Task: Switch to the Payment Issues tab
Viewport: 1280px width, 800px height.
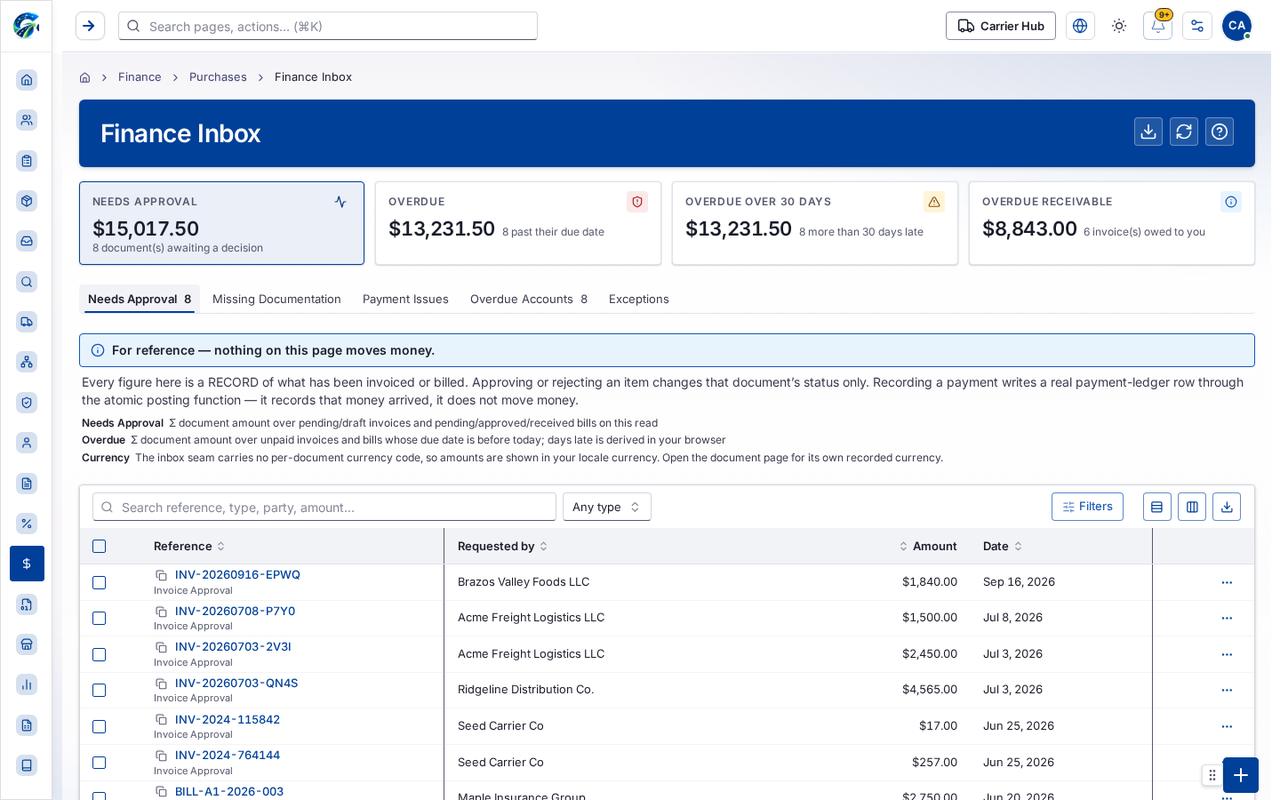Action: pyautogui.click(x=405, y=299)
